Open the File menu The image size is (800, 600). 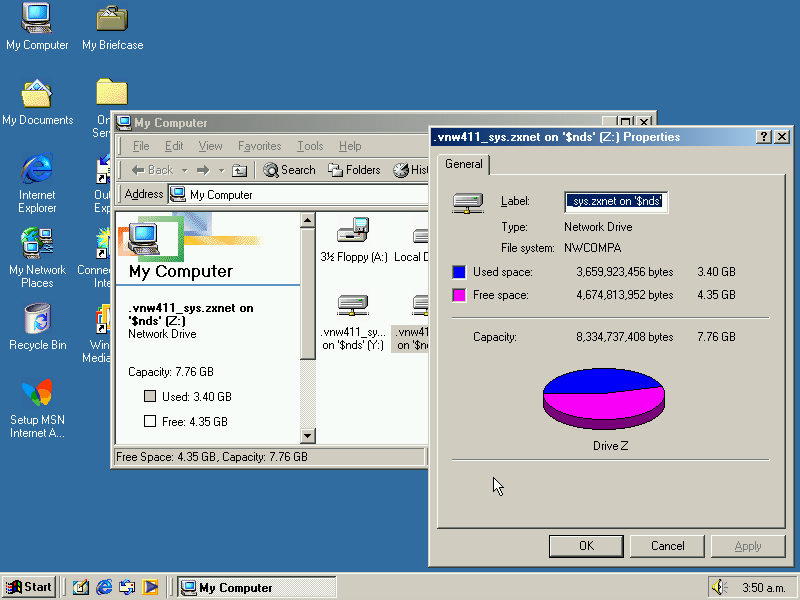pos(141,146)
